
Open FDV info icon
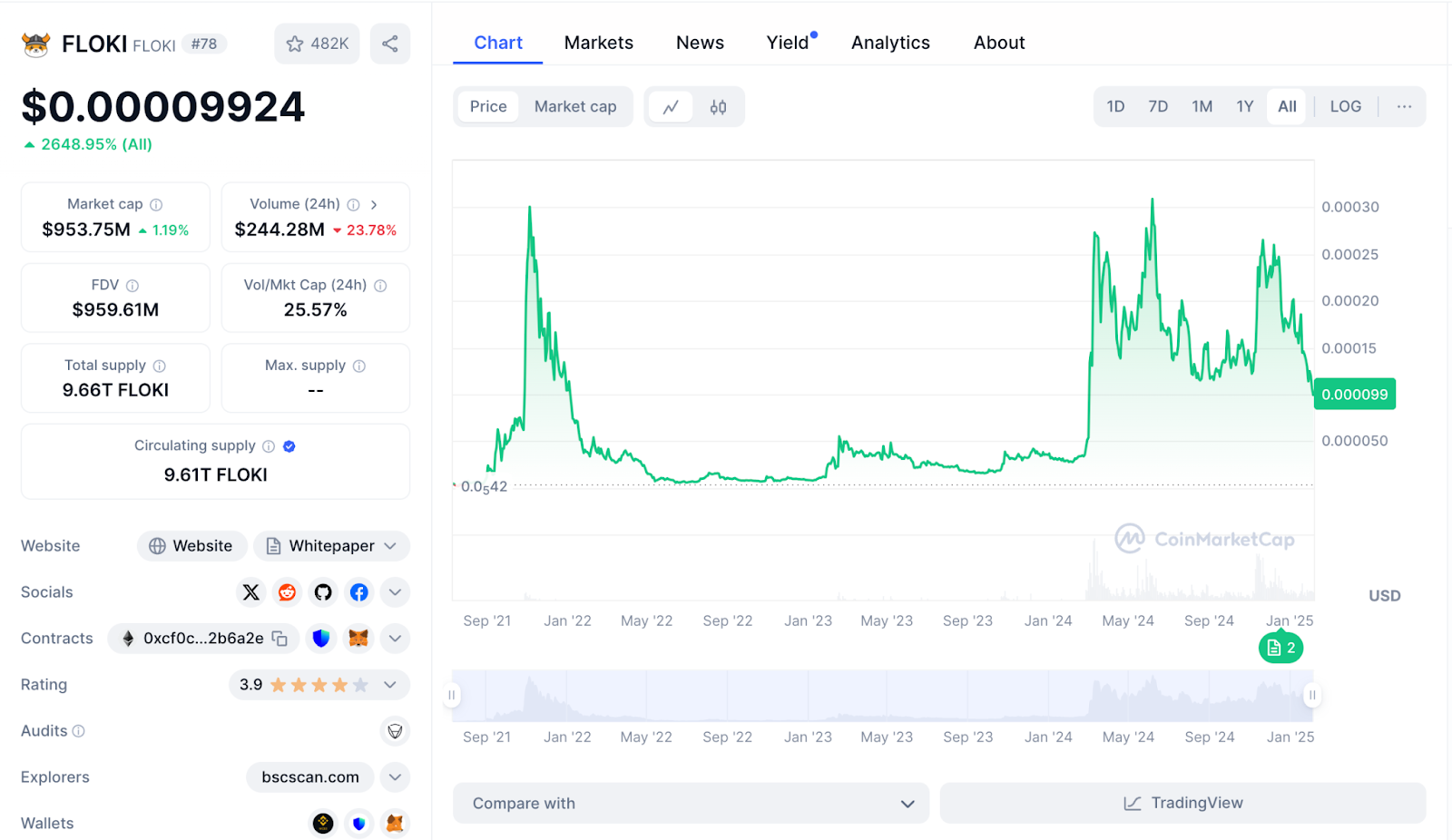click(132, 286)
